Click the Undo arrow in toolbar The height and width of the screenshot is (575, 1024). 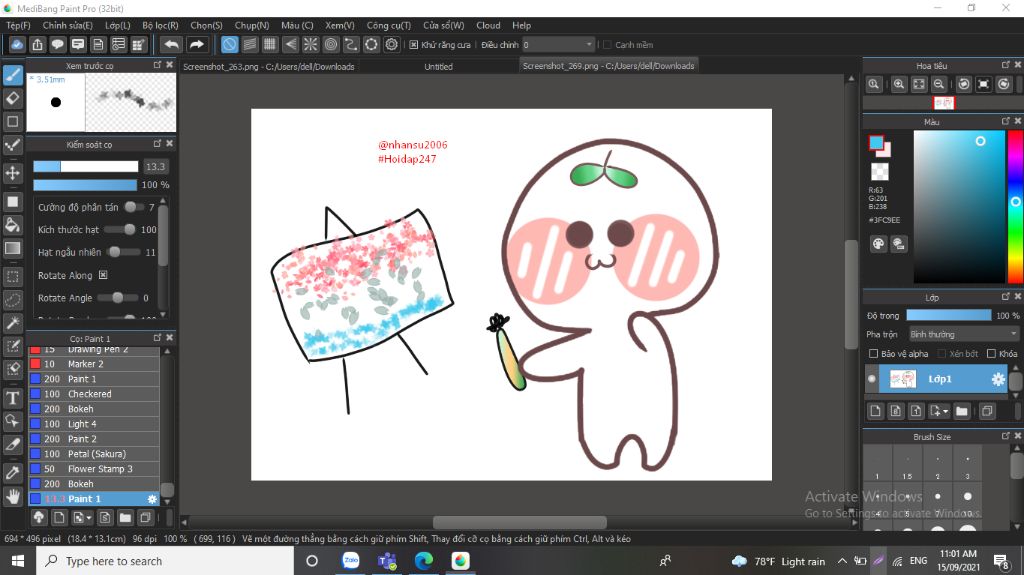[171, 44]
